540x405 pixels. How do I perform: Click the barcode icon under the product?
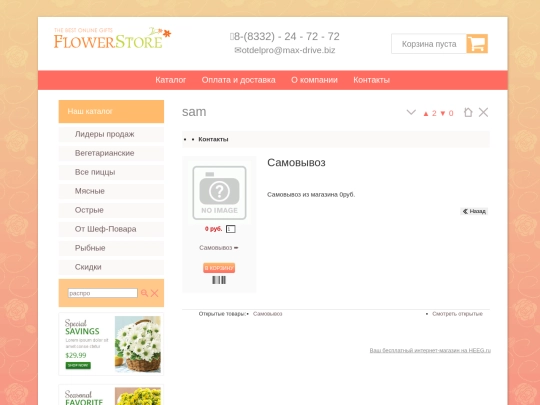pyautogui.click(x=219, y=280)
